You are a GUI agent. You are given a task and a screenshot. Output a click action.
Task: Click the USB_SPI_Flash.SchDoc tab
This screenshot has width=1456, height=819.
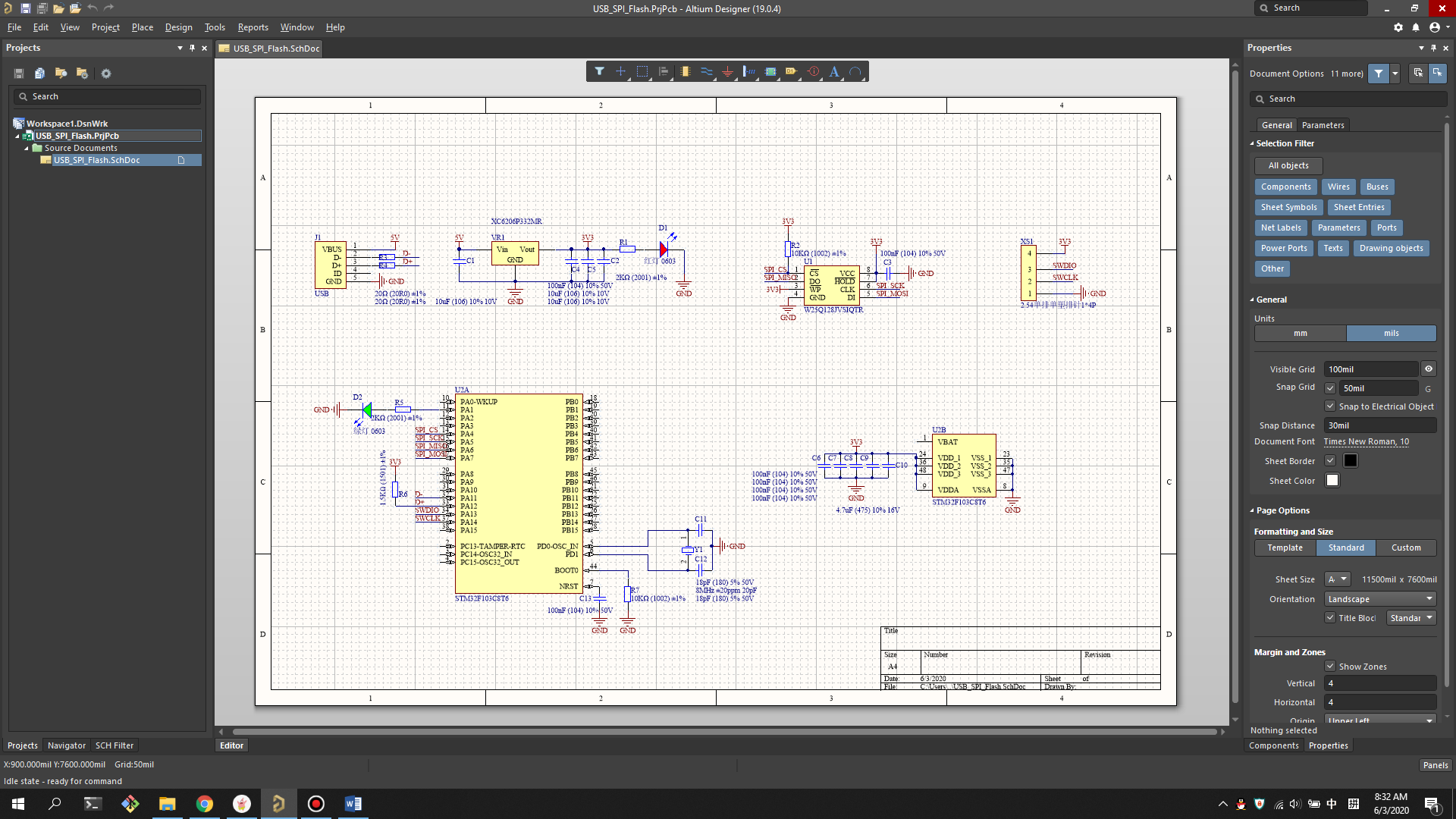[x=275, y=48]
